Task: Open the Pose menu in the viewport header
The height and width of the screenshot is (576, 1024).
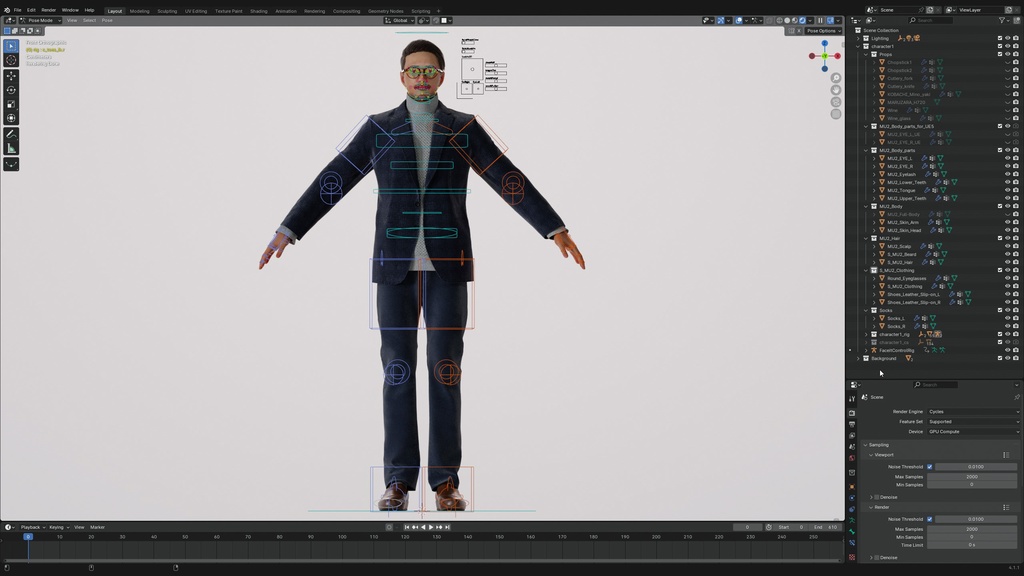Action: [x=107, y=19]
